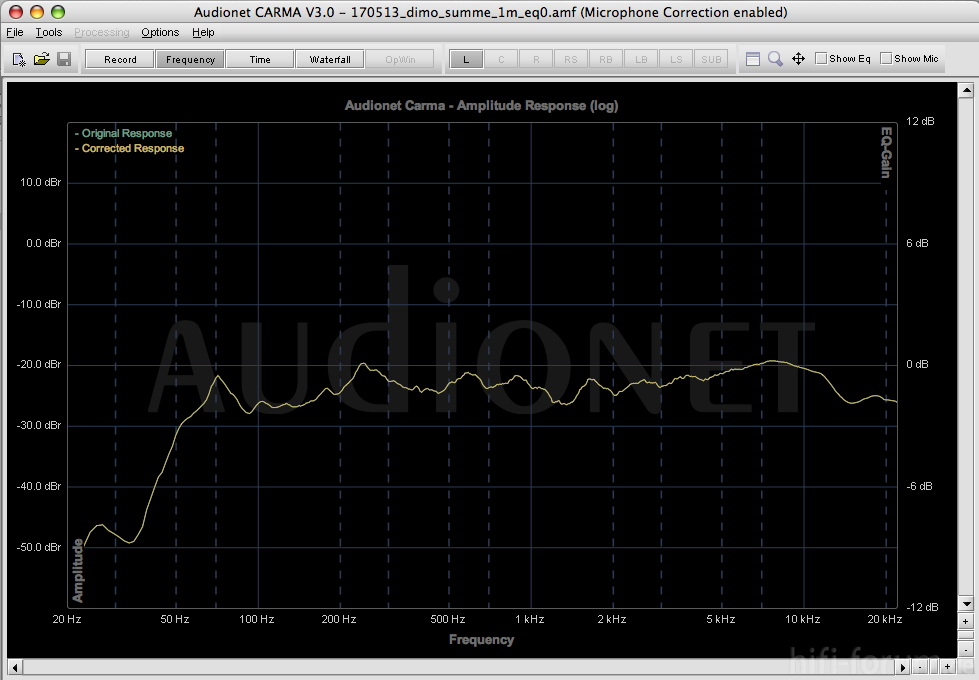Click the window layout icon in toolbar
Screen dimensions: 979x680
point(753,59)
